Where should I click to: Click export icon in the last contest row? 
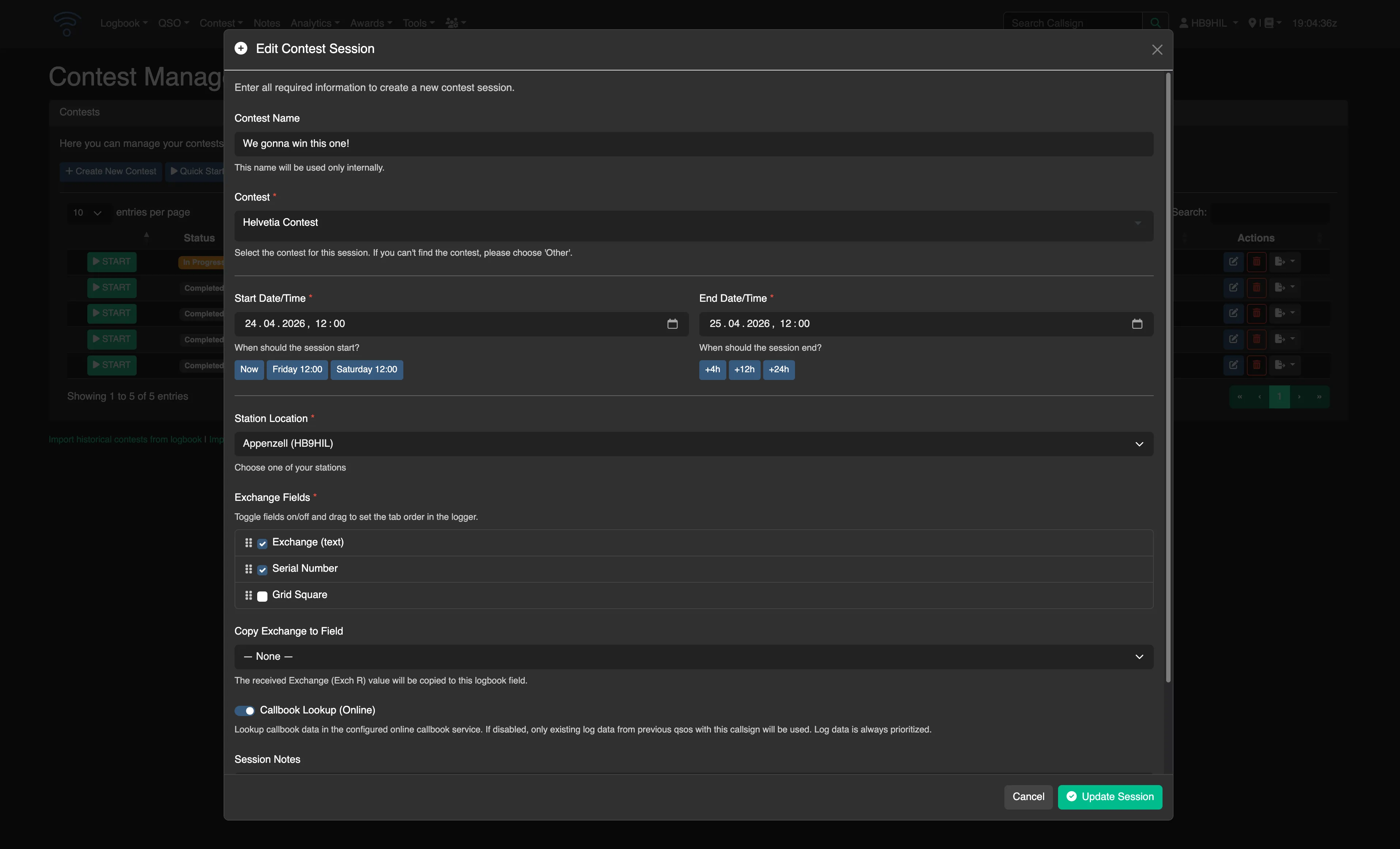coord(1284,365)
